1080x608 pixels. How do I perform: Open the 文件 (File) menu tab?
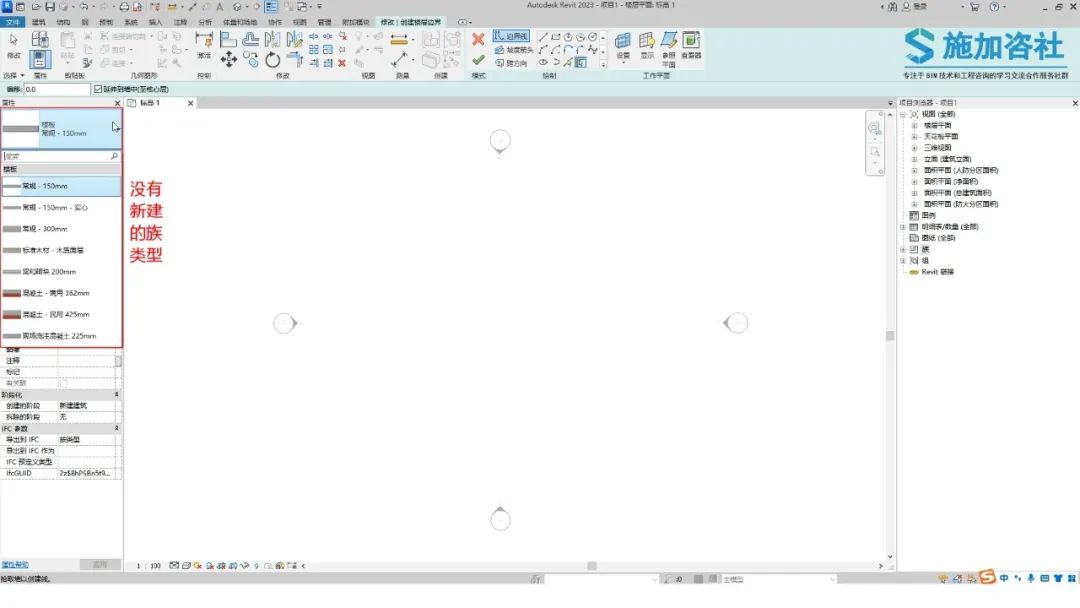pos(12,22)
